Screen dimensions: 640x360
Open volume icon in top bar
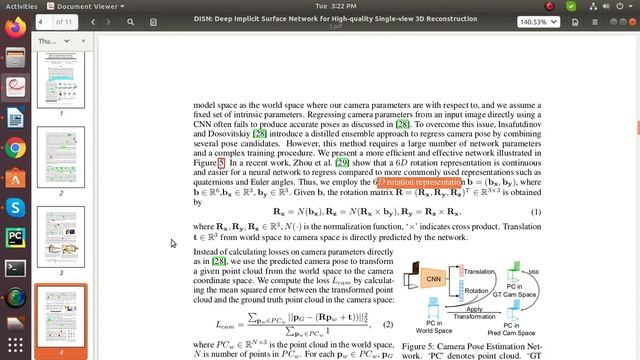pos(606,6)
